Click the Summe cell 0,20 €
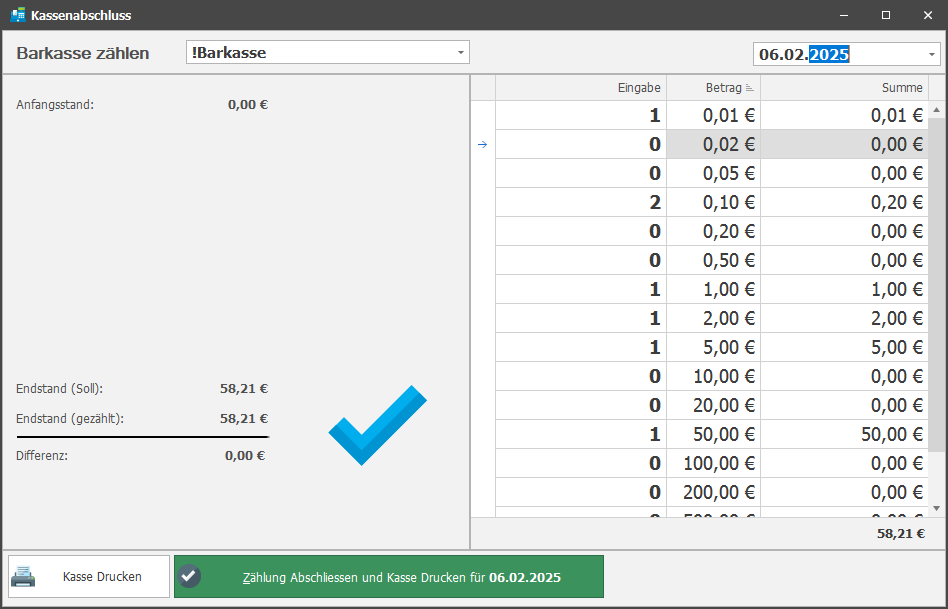Screen dimensions: 948x609 coord(844,203)
